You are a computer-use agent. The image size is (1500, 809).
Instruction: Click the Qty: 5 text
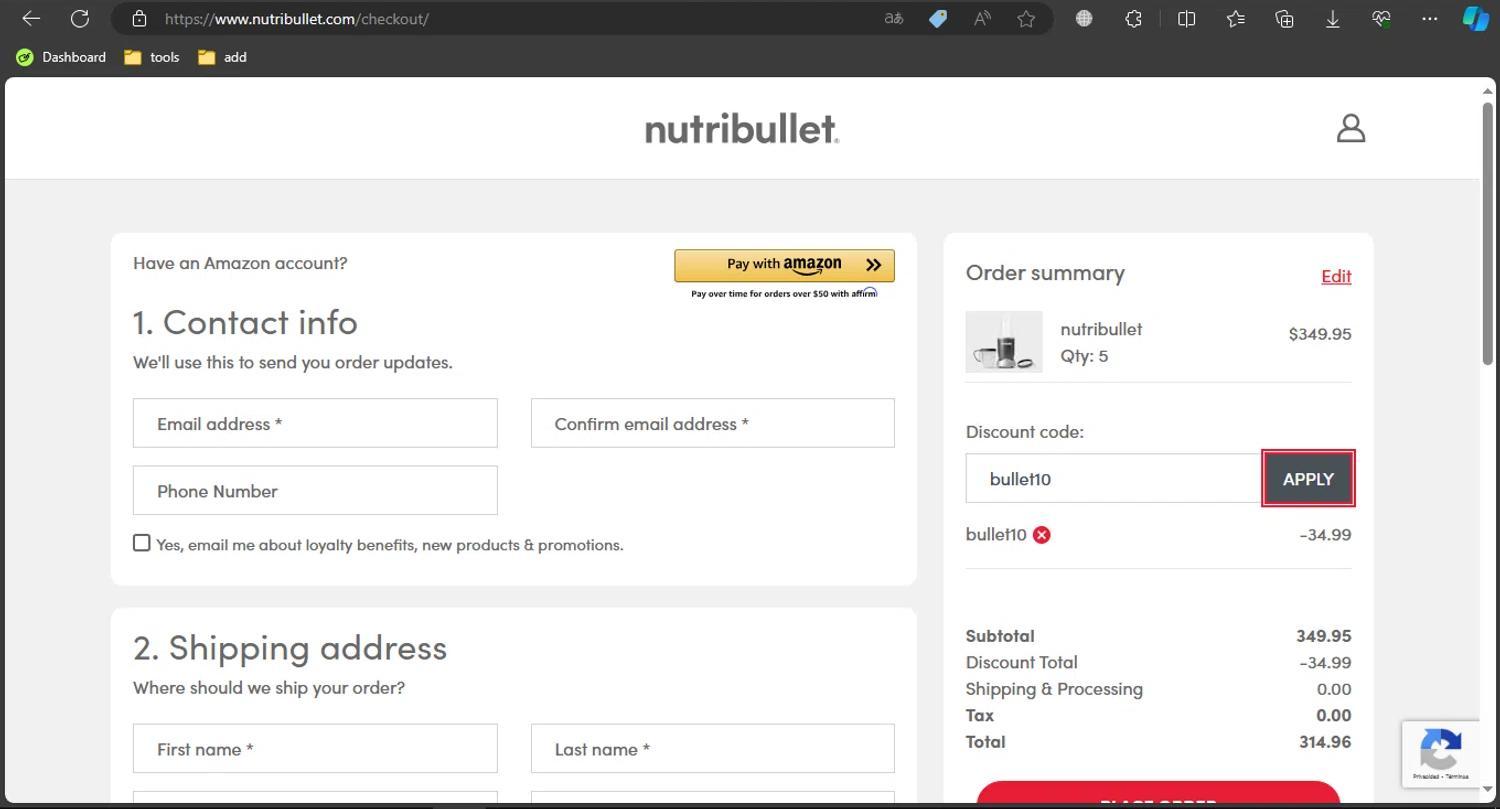1084,356
